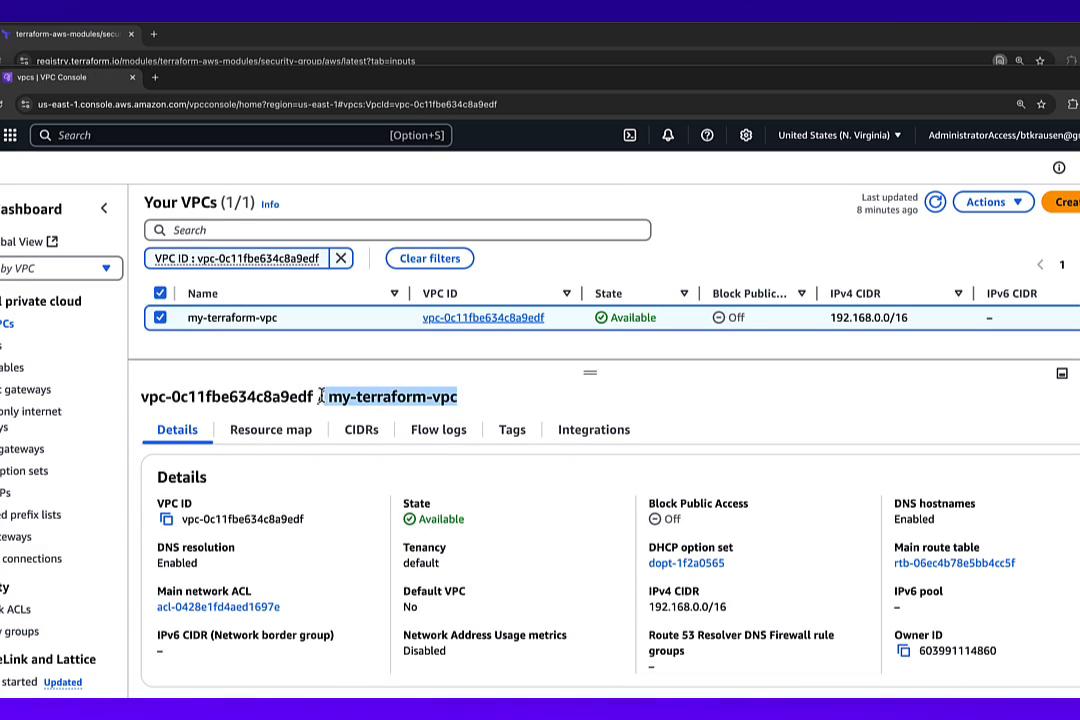1080x720 pixels.
Task: Click the split panel resize handle
Action: pos(590,373)
